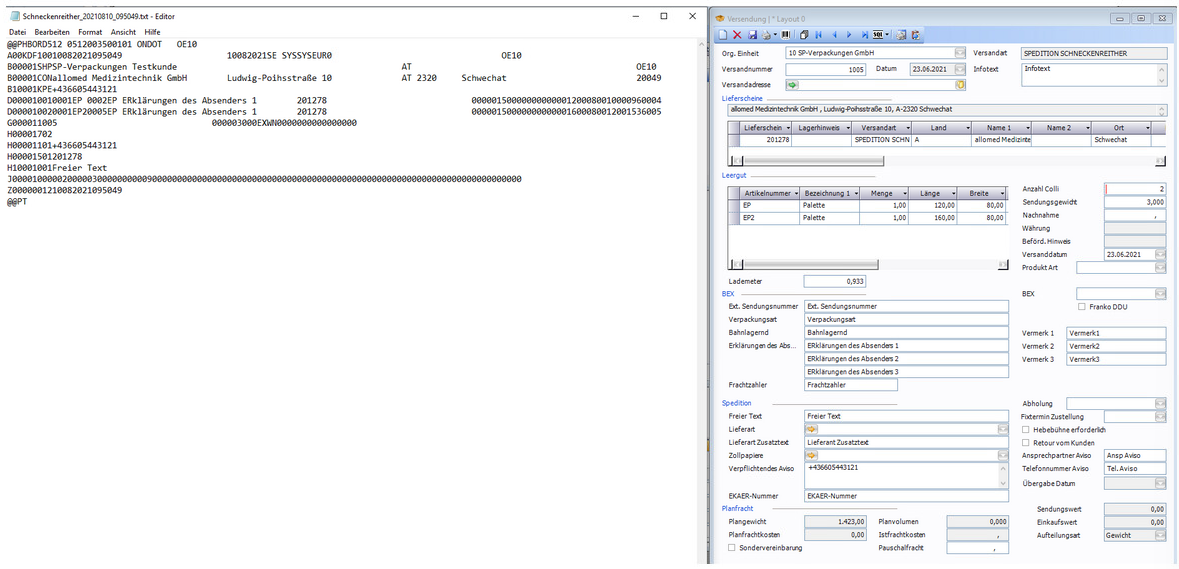Click the printer icon in the toolbar
1179x569 pixels.
[768, 35]
